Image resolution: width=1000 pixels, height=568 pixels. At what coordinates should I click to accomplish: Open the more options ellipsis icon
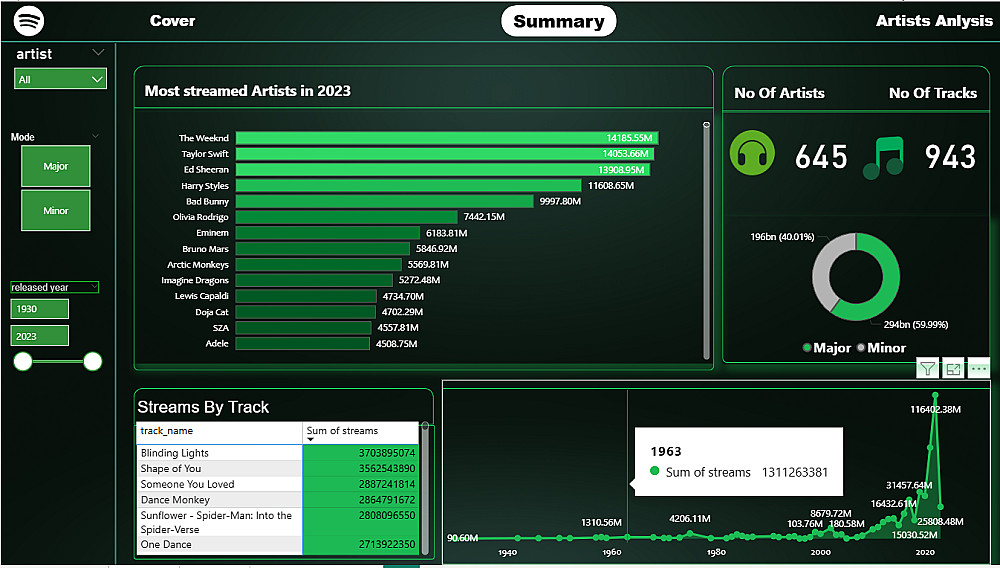978,368
